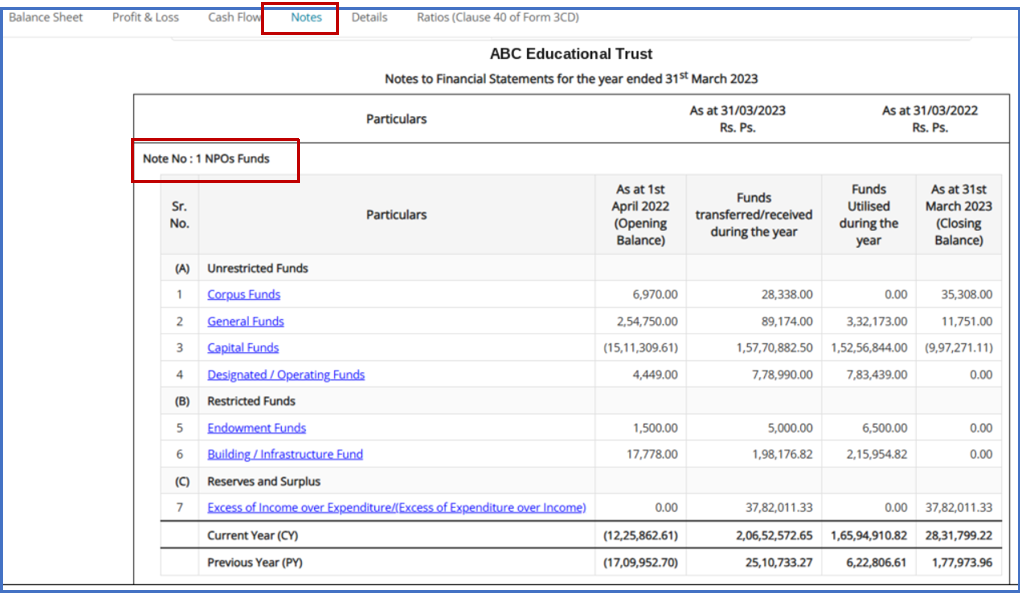The image size is (1020, 593).
Task: Click Building / Infrastructure Fund link
Action: pyautogui.click(x=285, y=455)
